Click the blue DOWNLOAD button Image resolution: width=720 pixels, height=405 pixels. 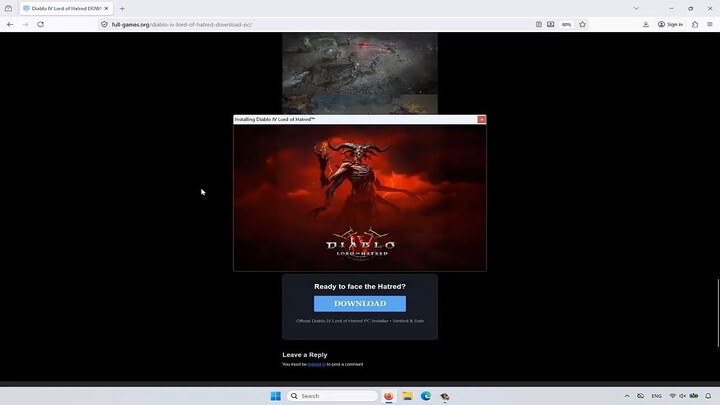360,304
